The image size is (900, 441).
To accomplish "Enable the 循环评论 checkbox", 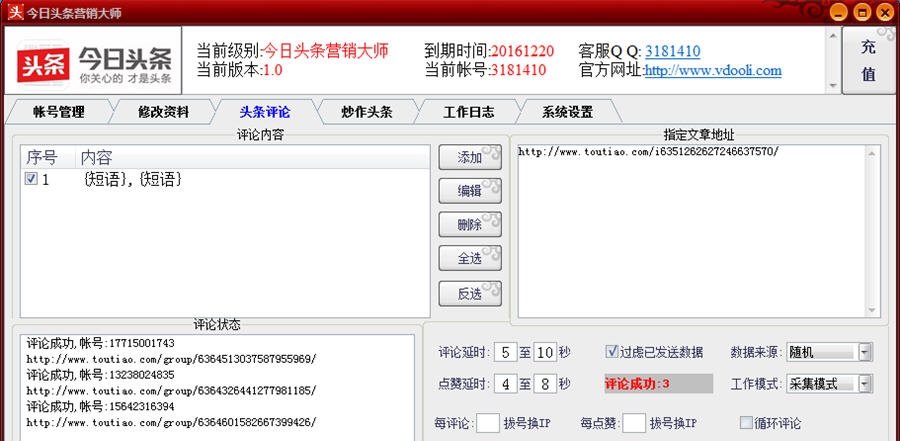I will click(746, 423).
